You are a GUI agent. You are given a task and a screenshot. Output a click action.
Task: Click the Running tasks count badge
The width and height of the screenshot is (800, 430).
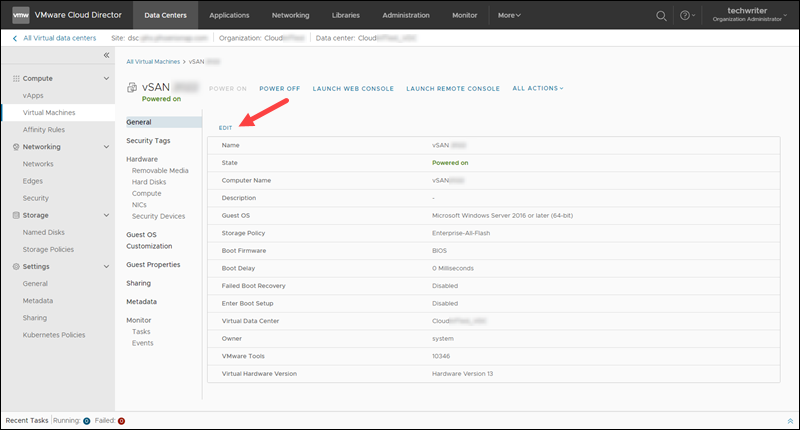(x=86, y=421)
